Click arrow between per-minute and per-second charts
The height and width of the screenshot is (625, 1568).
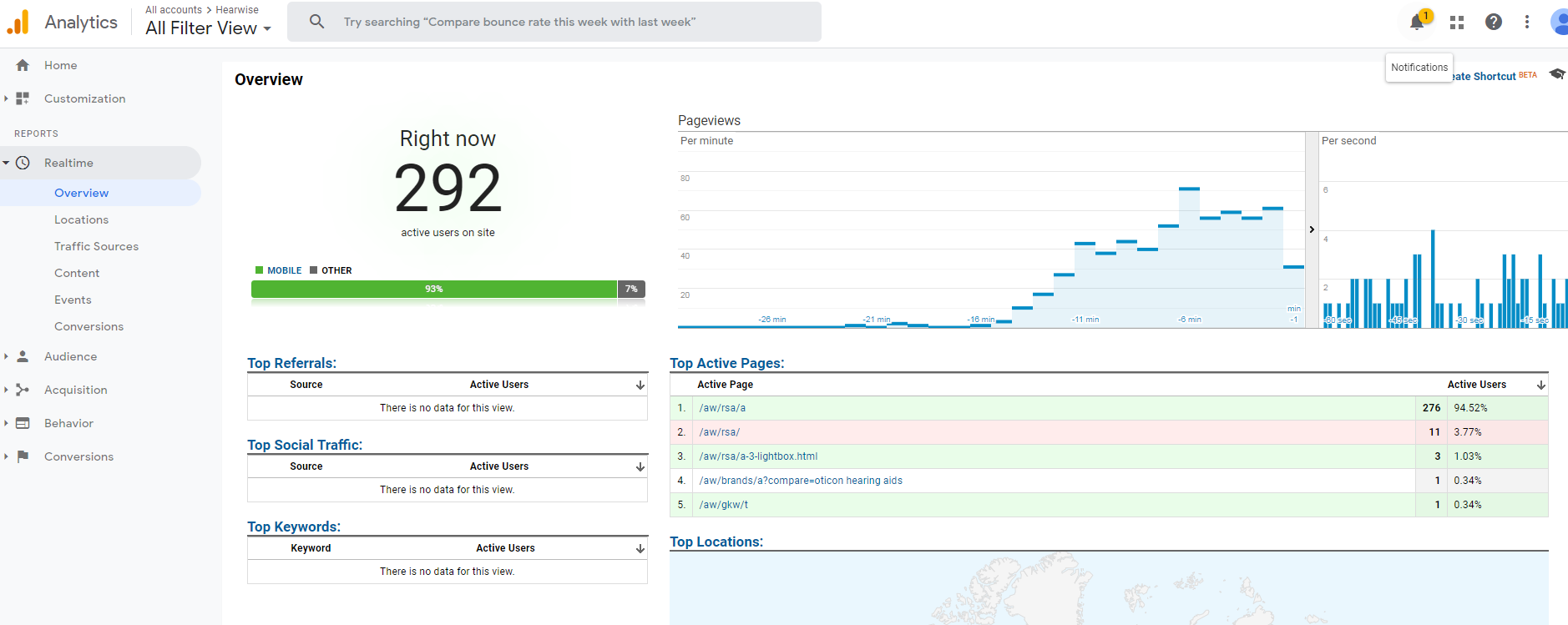tap(1312, 229)
